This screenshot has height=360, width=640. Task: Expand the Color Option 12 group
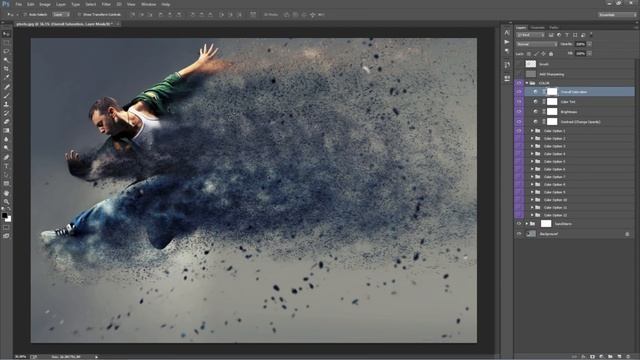pos(532,215)
